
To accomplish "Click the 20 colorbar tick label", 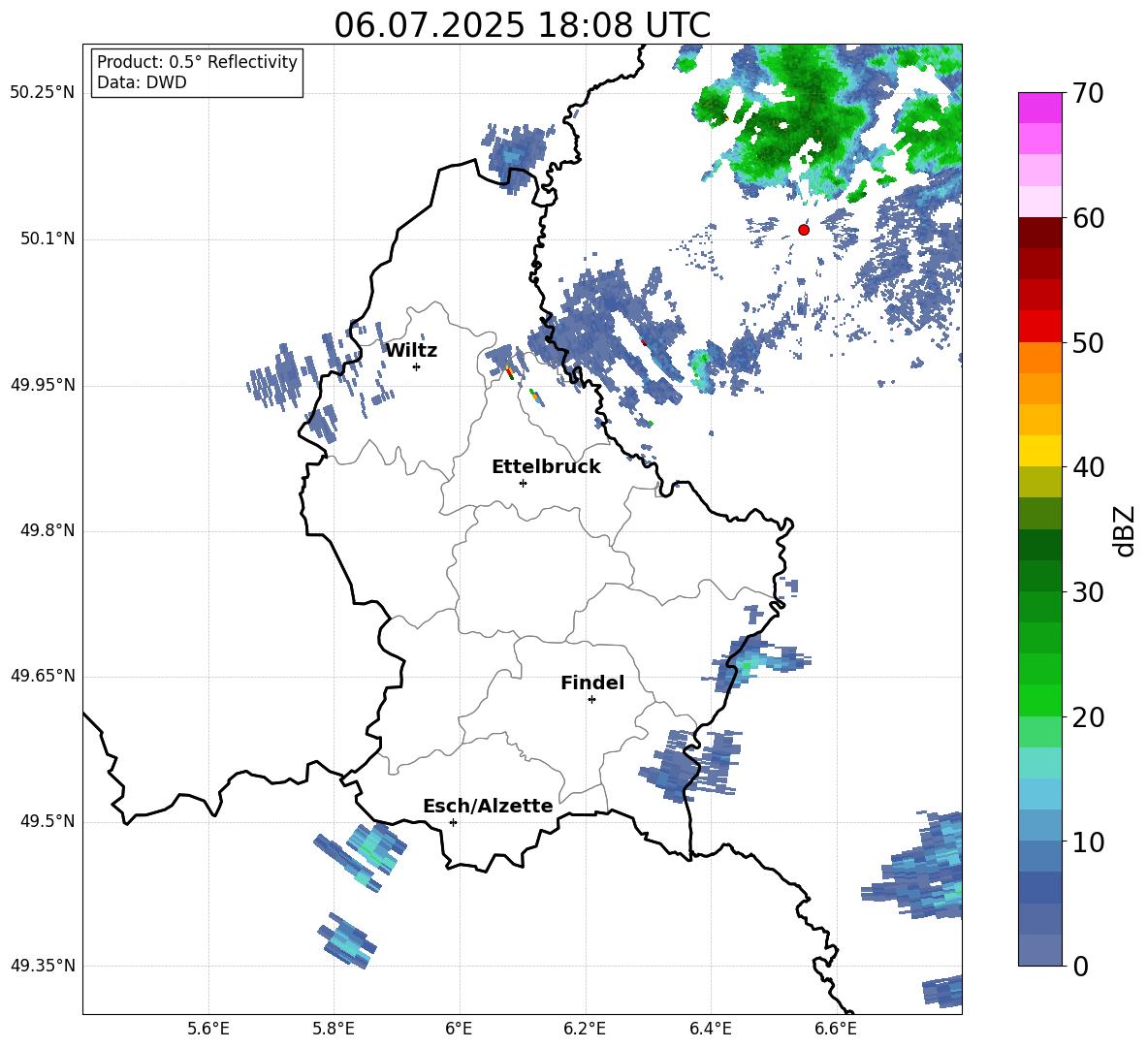I will tap(1088, 717).
